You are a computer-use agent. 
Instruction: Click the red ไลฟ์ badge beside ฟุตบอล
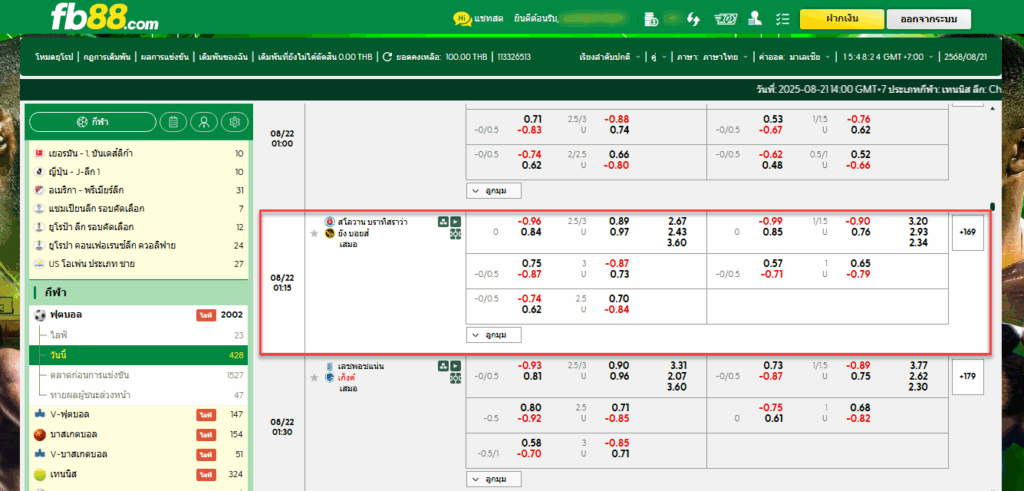pyautogui.click(x=206, y=315)
